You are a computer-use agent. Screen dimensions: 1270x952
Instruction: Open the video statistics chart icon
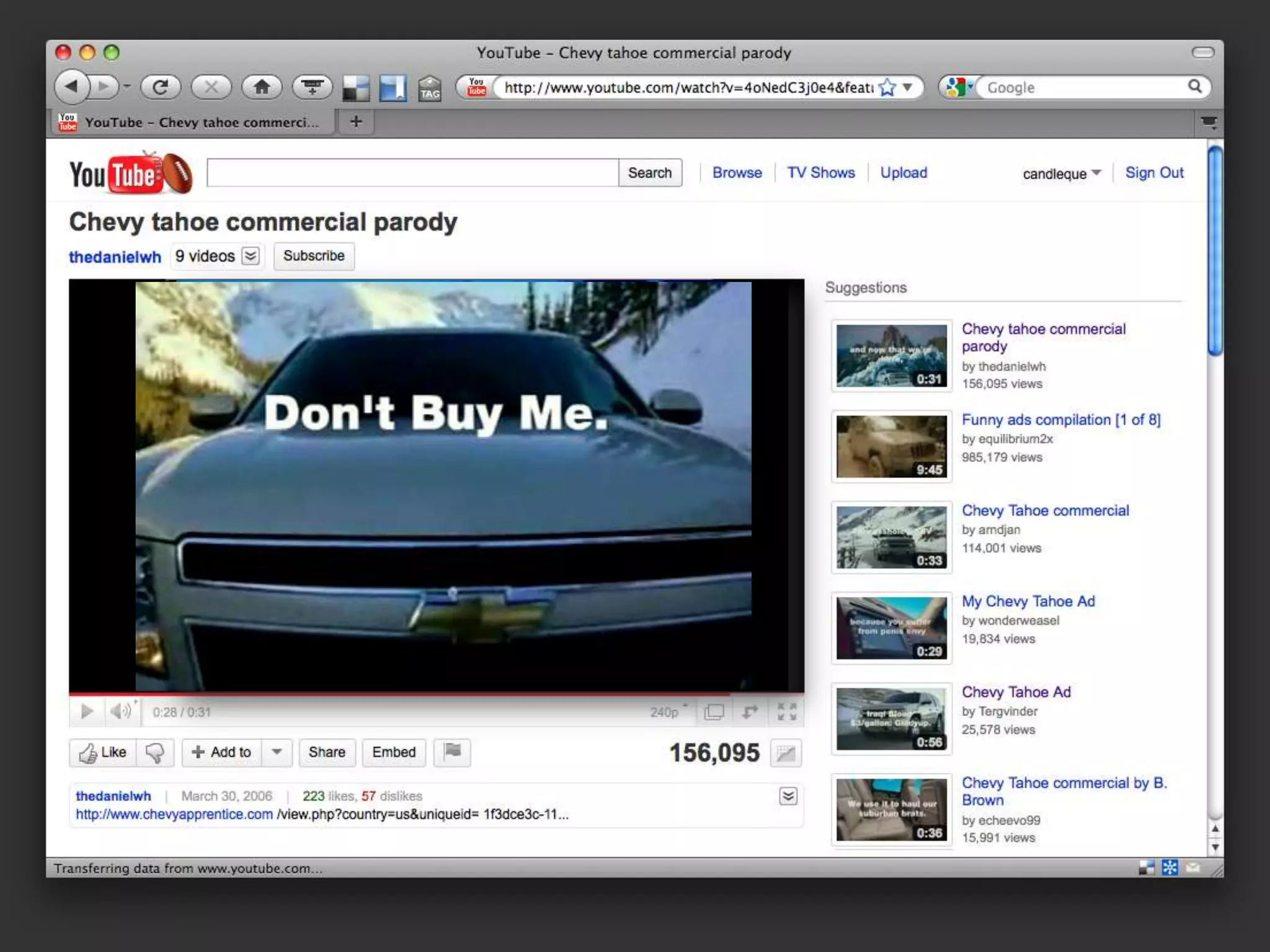(785, 753)
